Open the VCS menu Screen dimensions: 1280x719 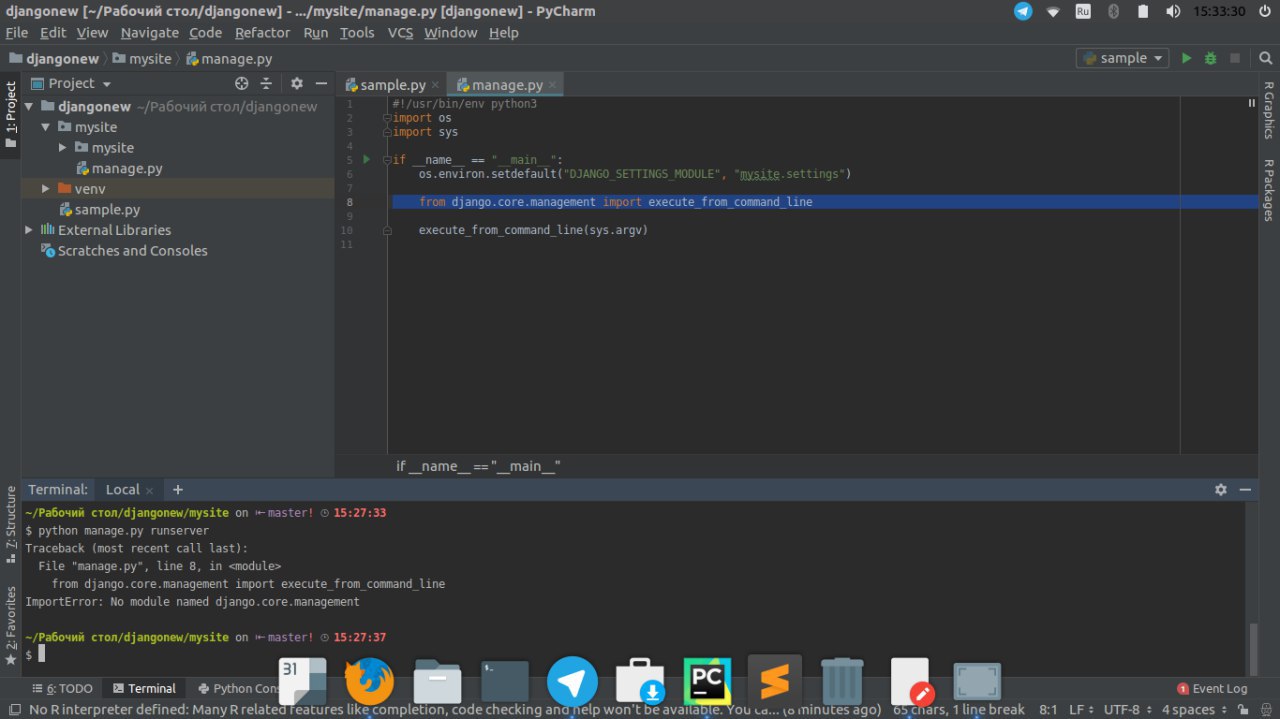(400, 32)
